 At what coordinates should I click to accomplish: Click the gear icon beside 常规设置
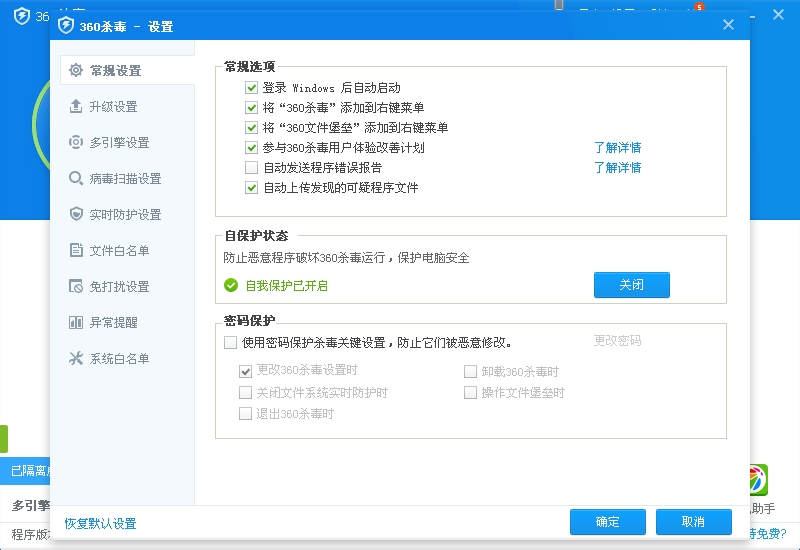point(75,70)
